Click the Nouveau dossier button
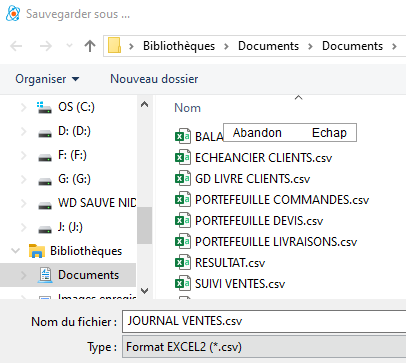The height and width of the screenshot is (363, 406). [154, 79]
